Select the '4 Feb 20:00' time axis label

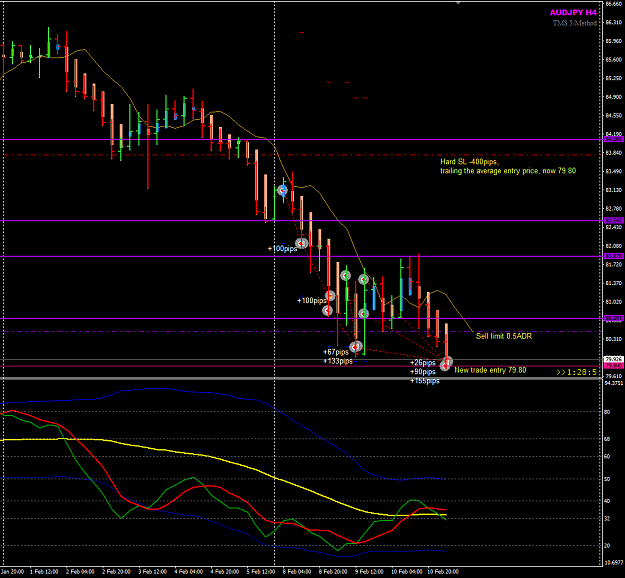point(225,572)
